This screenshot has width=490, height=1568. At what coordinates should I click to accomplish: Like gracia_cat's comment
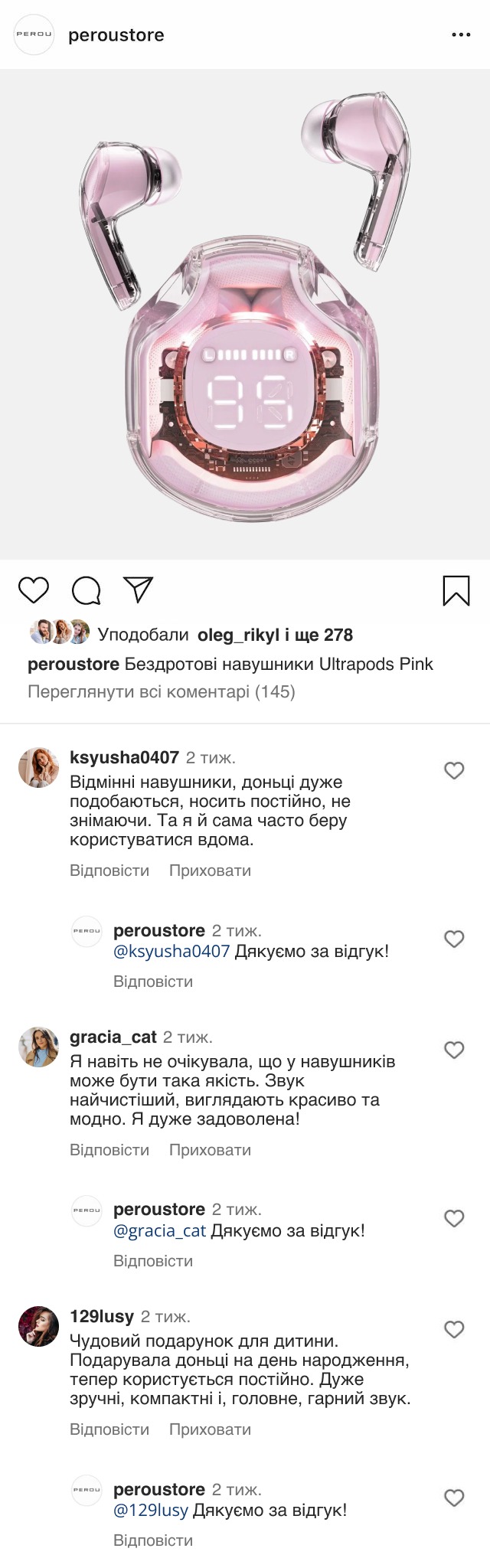tap(454, 1050)
